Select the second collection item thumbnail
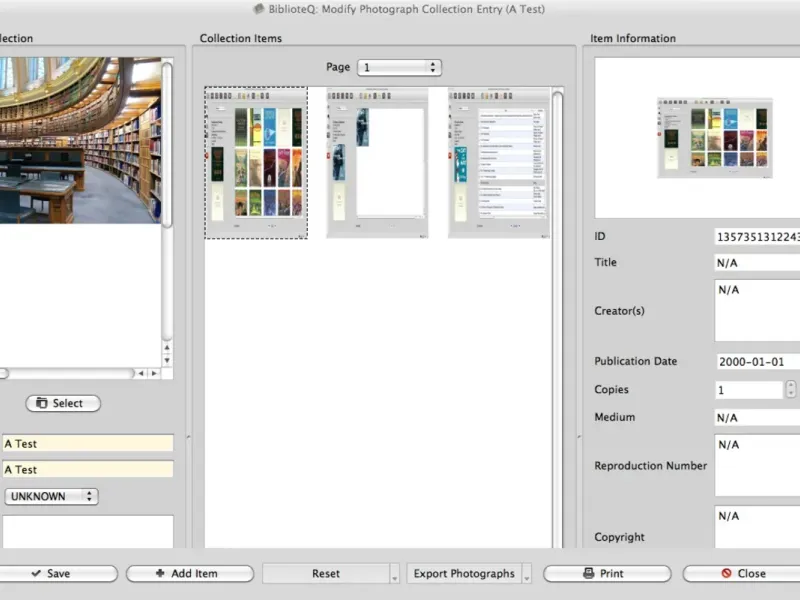Image resolution: width=800 pixels, height=600 pixels. tap(377, 162)
